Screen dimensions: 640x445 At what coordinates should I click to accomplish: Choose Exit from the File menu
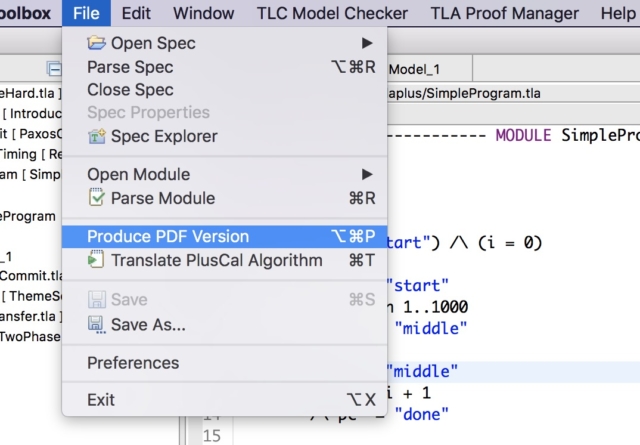coord(224,399)
